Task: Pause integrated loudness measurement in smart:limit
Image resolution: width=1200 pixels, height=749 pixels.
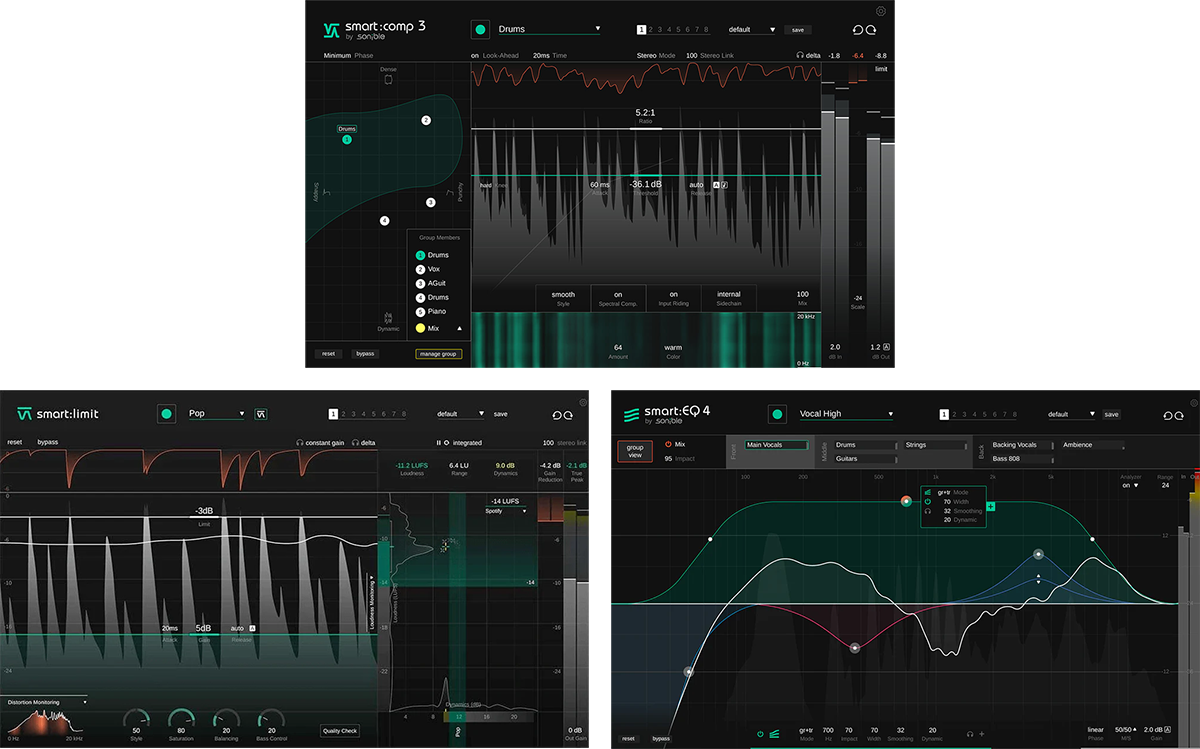Action: (438, 442)
